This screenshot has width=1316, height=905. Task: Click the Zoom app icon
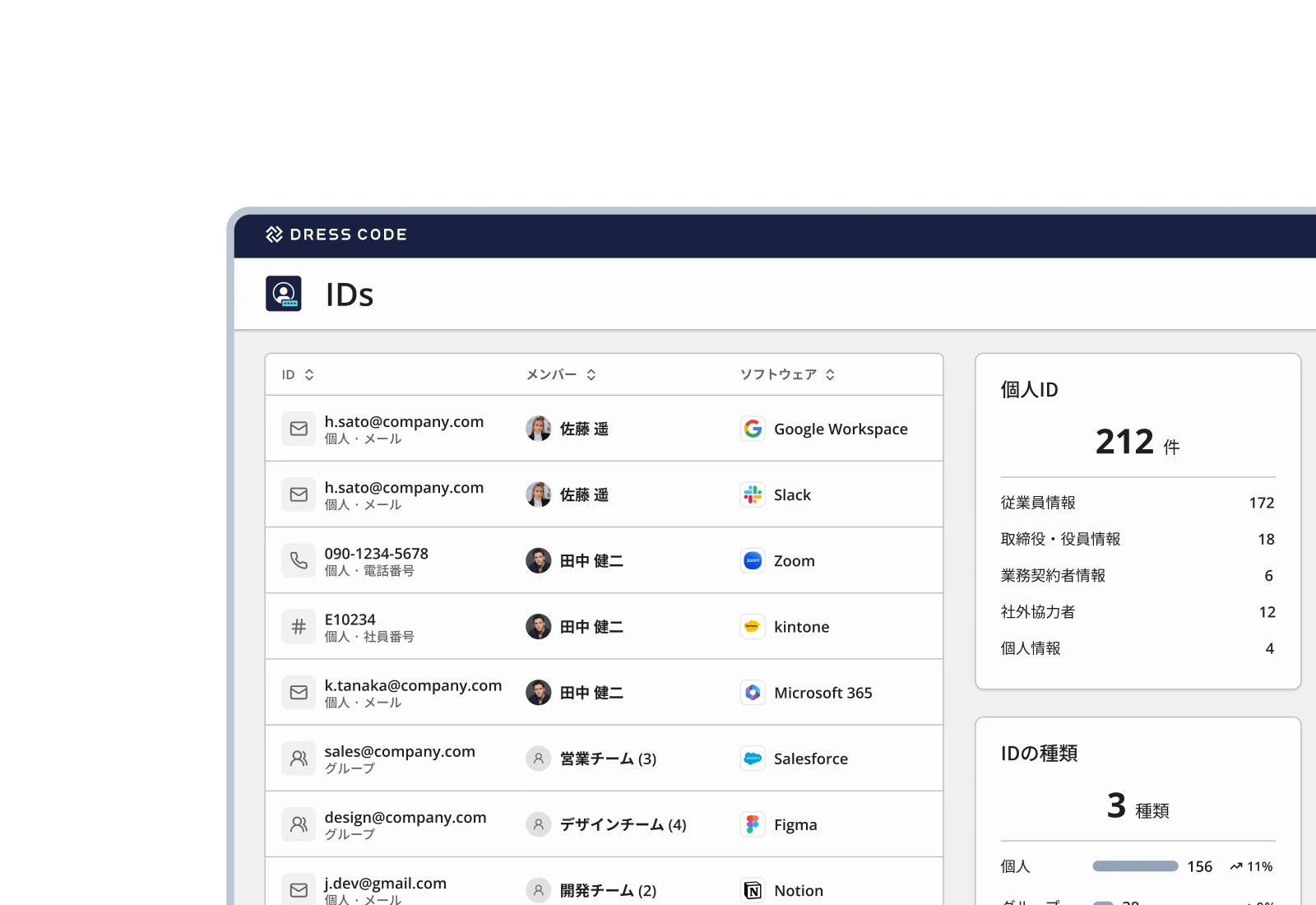tap(753, 560)
